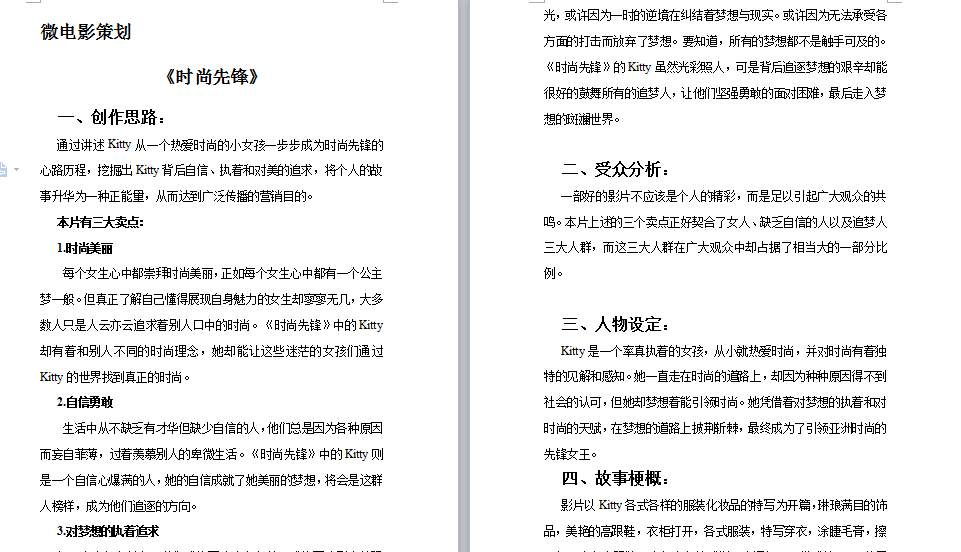Click the line starting "却有着和别人不同的时尚理念"
Viewport: 961px width, 552px height.
click(211, 351)
